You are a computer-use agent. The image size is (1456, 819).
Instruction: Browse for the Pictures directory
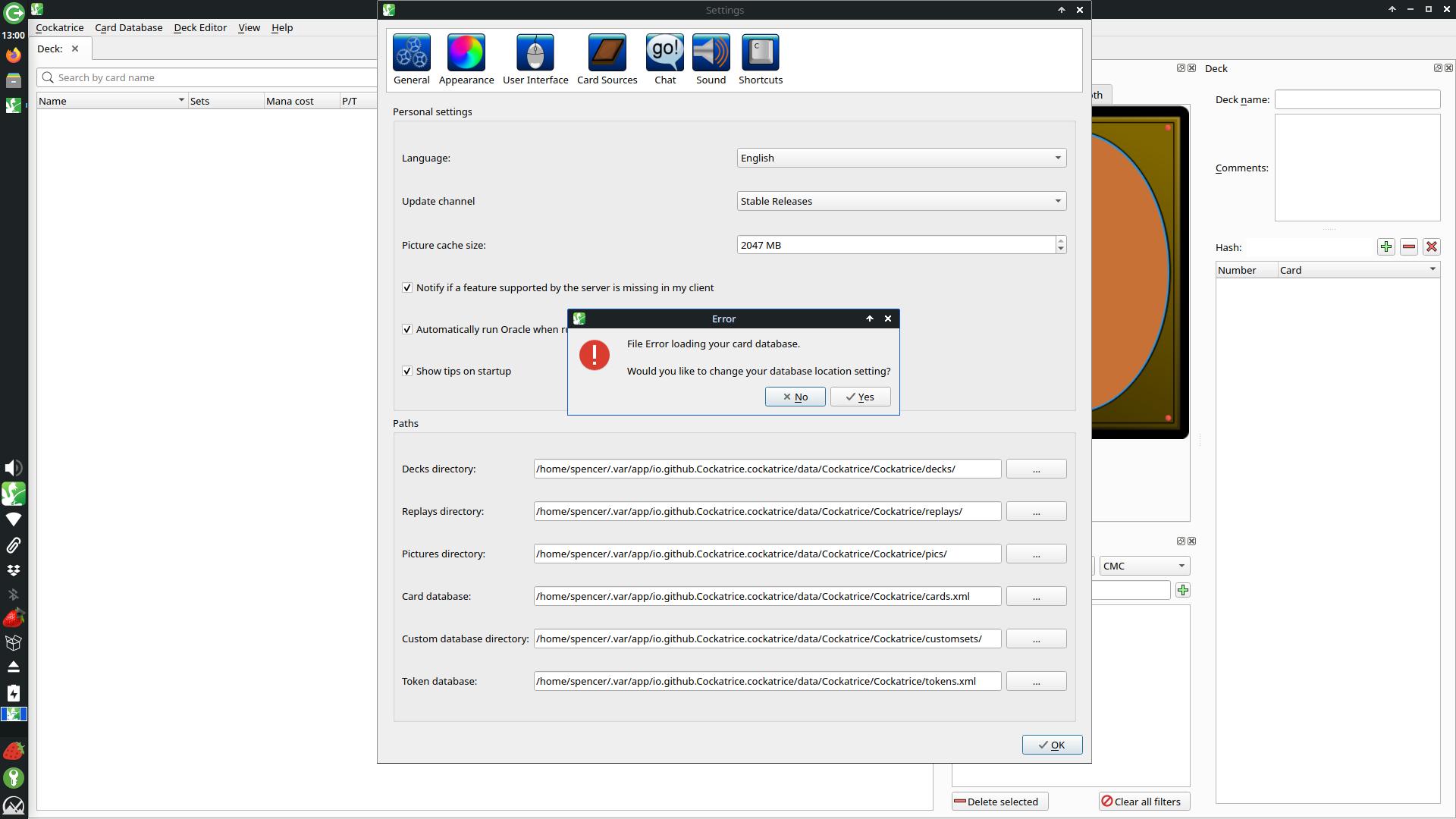(1036, 554)
